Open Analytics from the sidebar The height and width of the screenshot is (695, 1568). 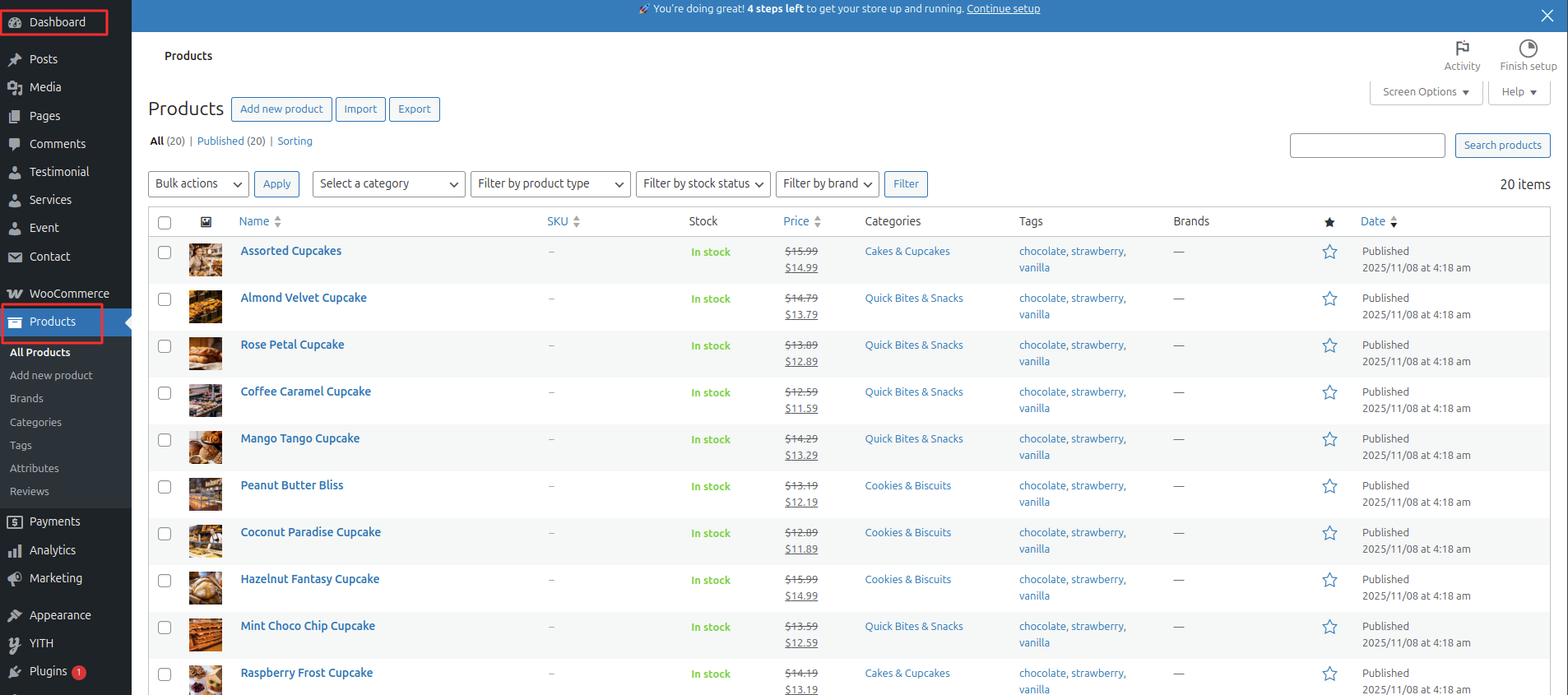(x=53, y=550)
